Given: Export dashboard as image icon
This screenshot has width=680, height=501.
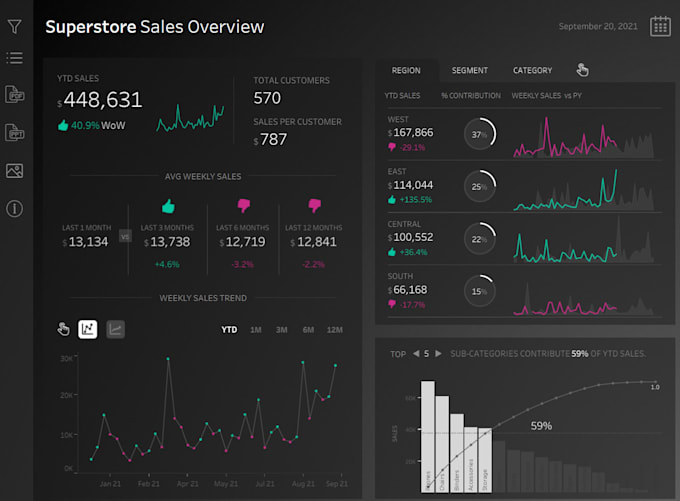Looking at the screenshot, I should [14, 170].
